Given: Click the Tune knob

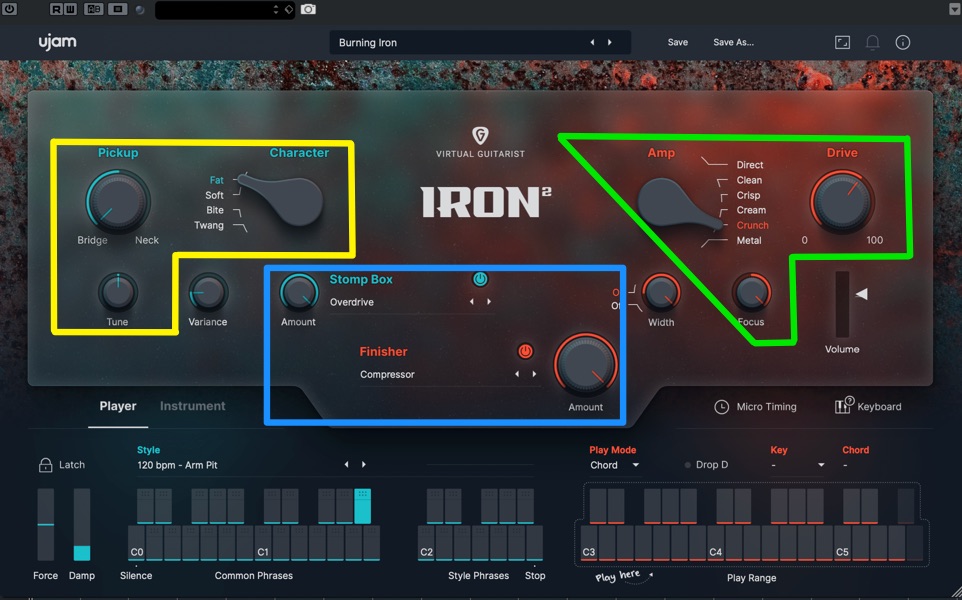Looking at the screenshot, I should (118, 293).
